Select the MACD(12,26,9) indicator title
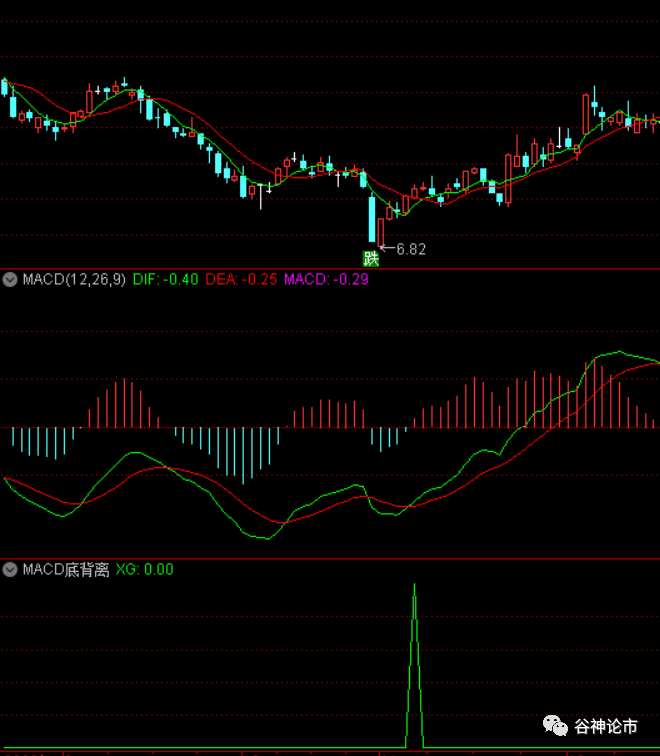 click(x=74, y=280)
